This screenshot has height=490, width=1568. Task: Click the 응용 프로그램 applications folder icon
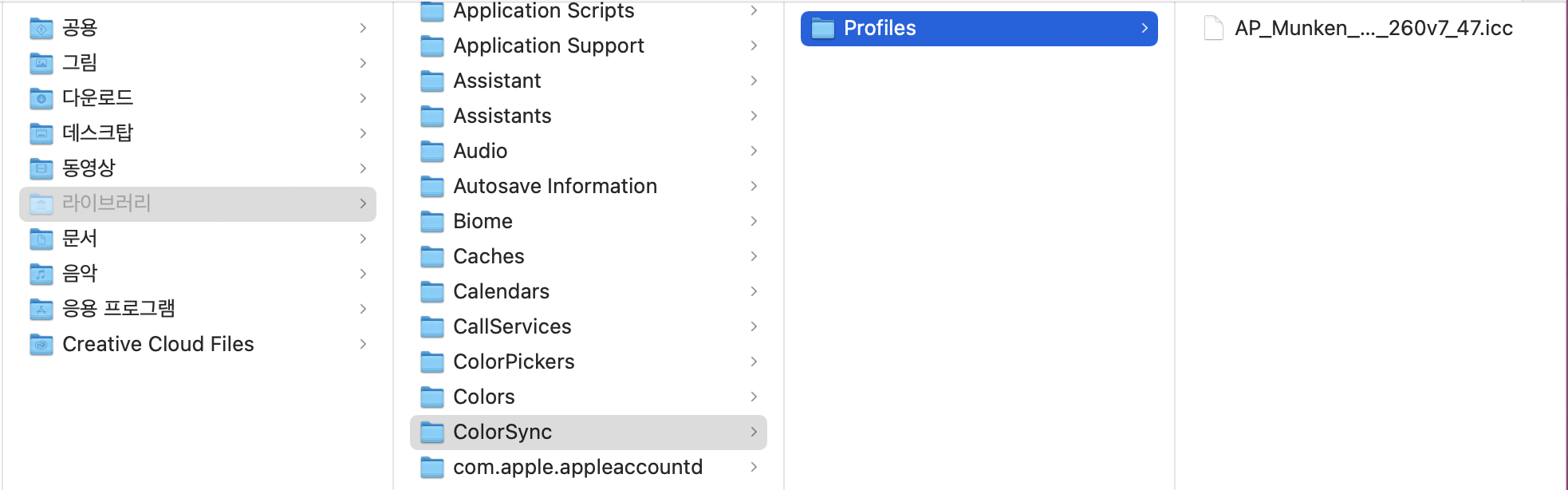(x=41, y=309)
